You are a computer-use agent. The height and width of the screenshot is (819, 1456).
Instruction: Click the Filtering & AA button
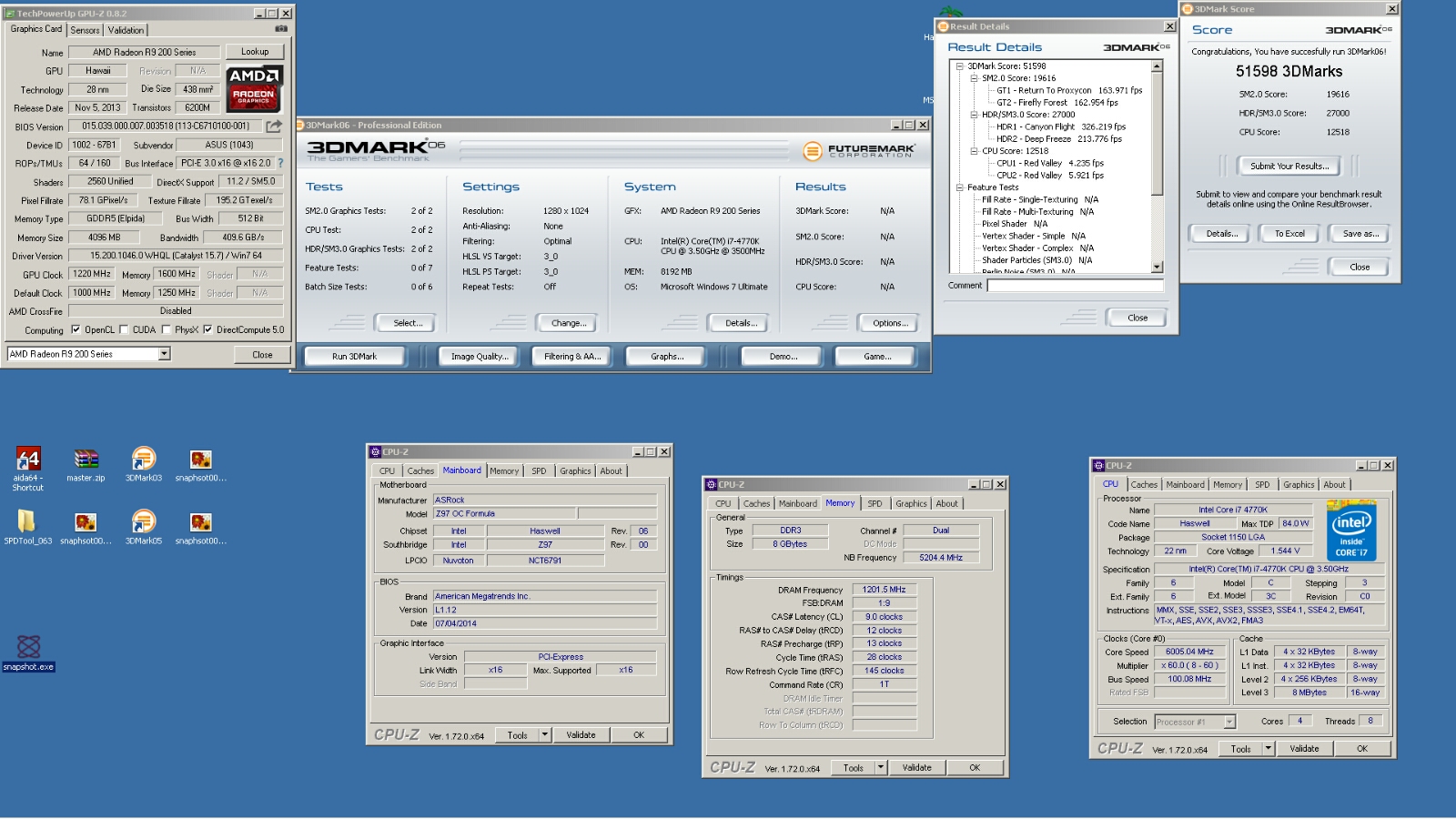pos(572,357)
